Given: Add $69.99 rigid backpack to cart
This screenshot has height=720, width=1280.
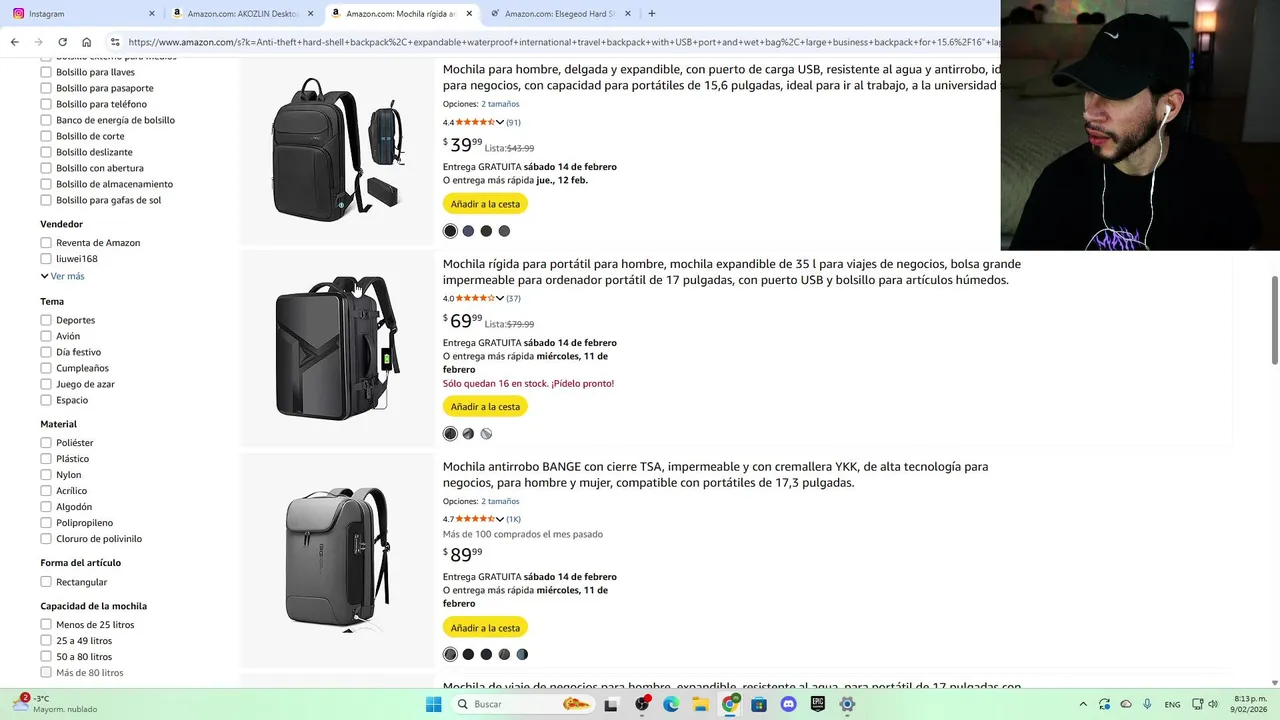Looking at the screenshot, I should (x=485, y=407).
